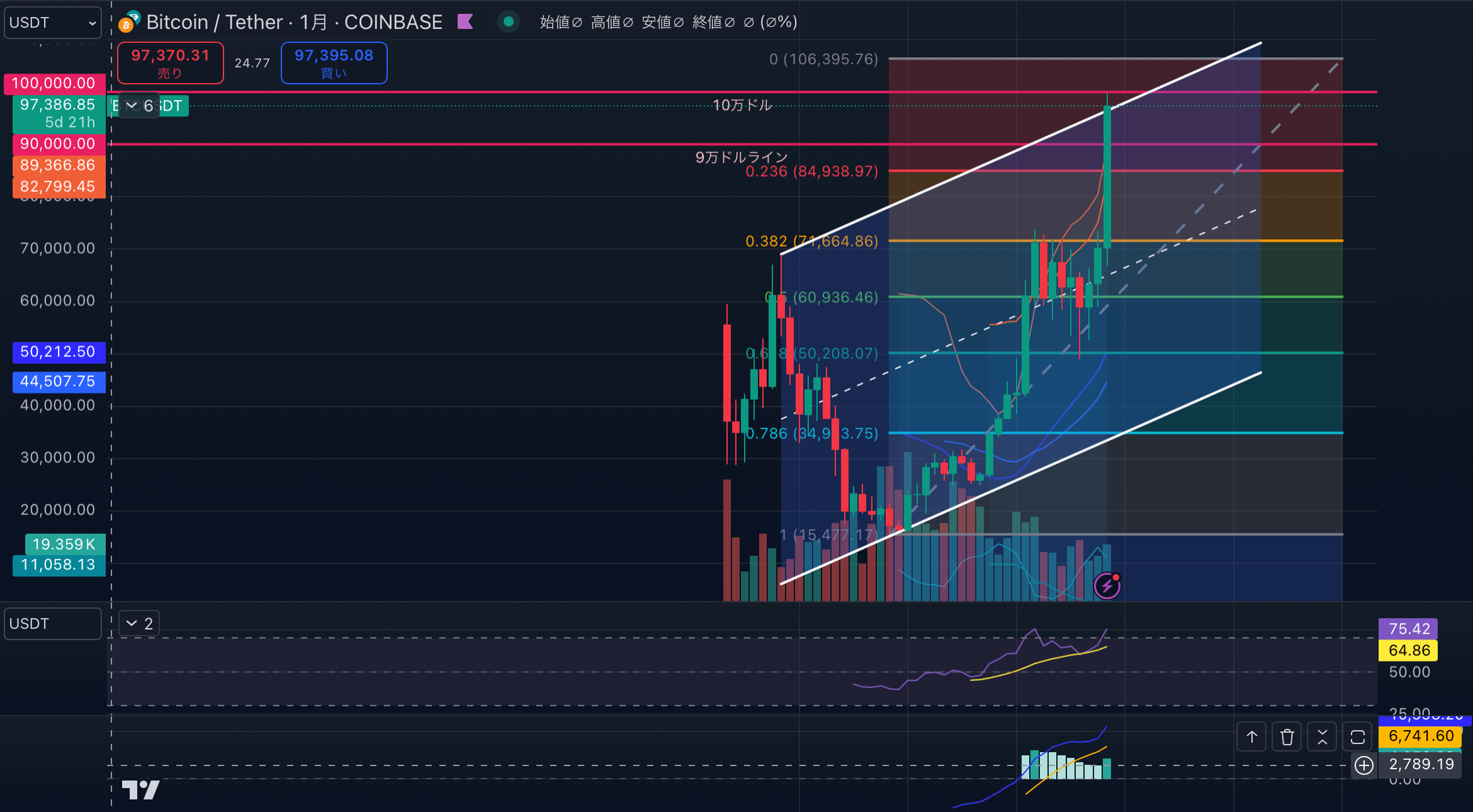This screenshot has width=1473, height=812.
Task: Click the TradingView logo at bottom left
Action: pyautogui.click(x=140, y=790)
